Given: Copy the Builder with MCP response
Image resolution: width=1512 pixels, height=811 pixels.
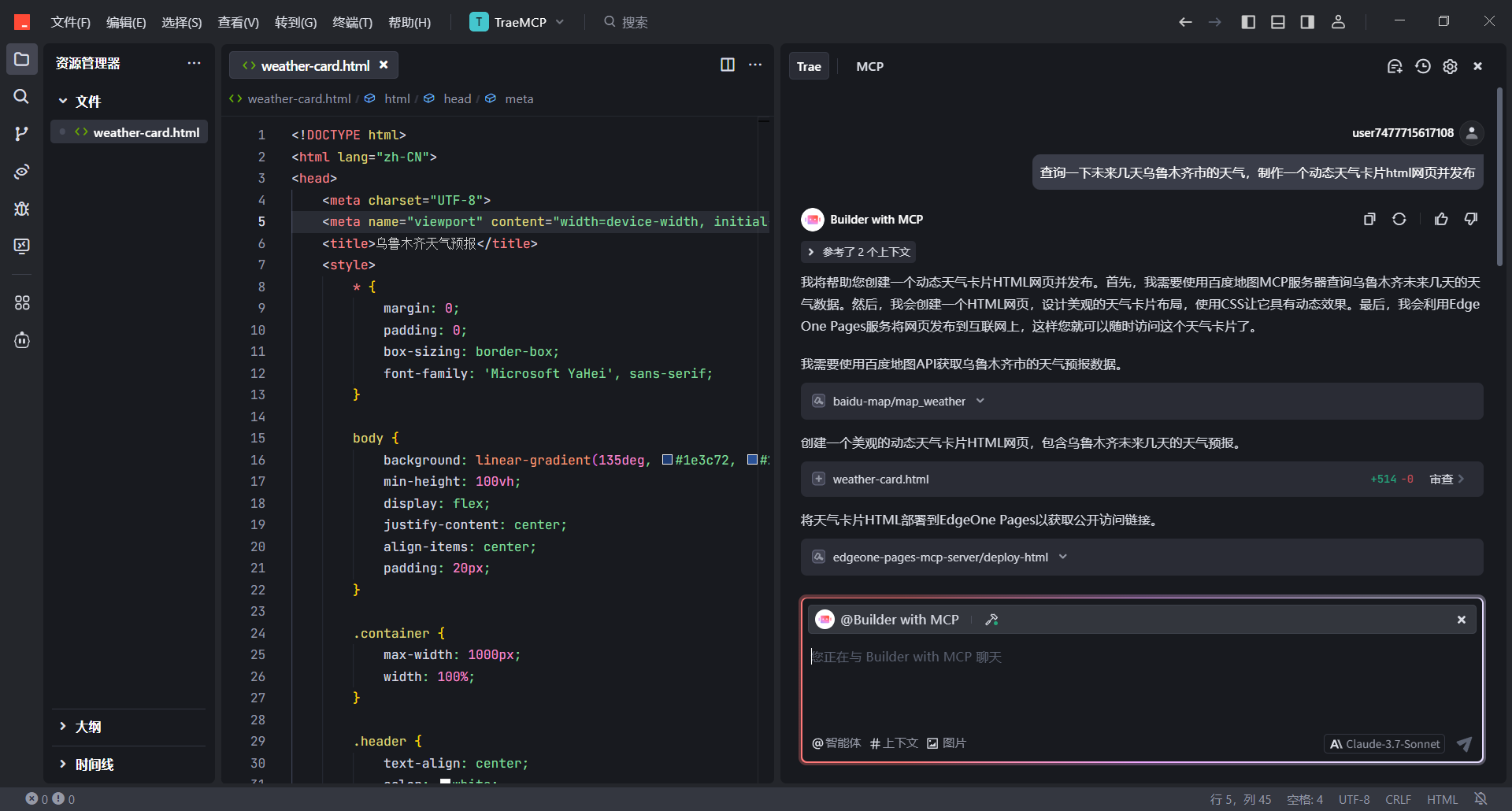Looking at the screenshot, I should [x=1369, y=219].
